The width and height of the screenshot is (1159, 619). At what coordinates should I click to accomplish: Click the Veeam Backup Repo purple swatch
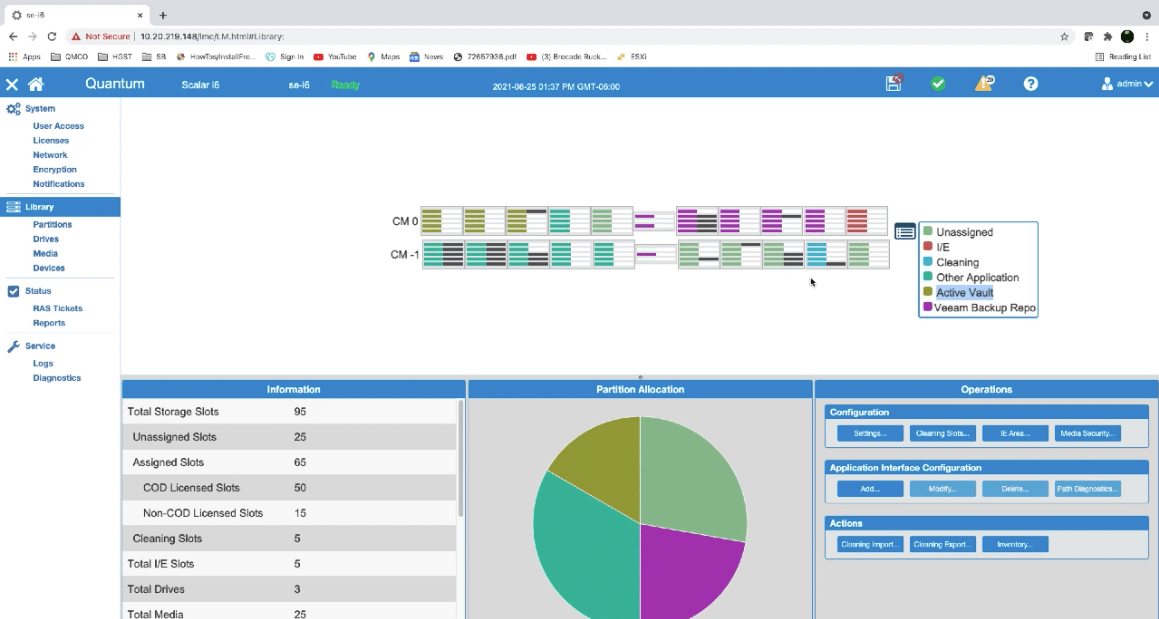928,307
